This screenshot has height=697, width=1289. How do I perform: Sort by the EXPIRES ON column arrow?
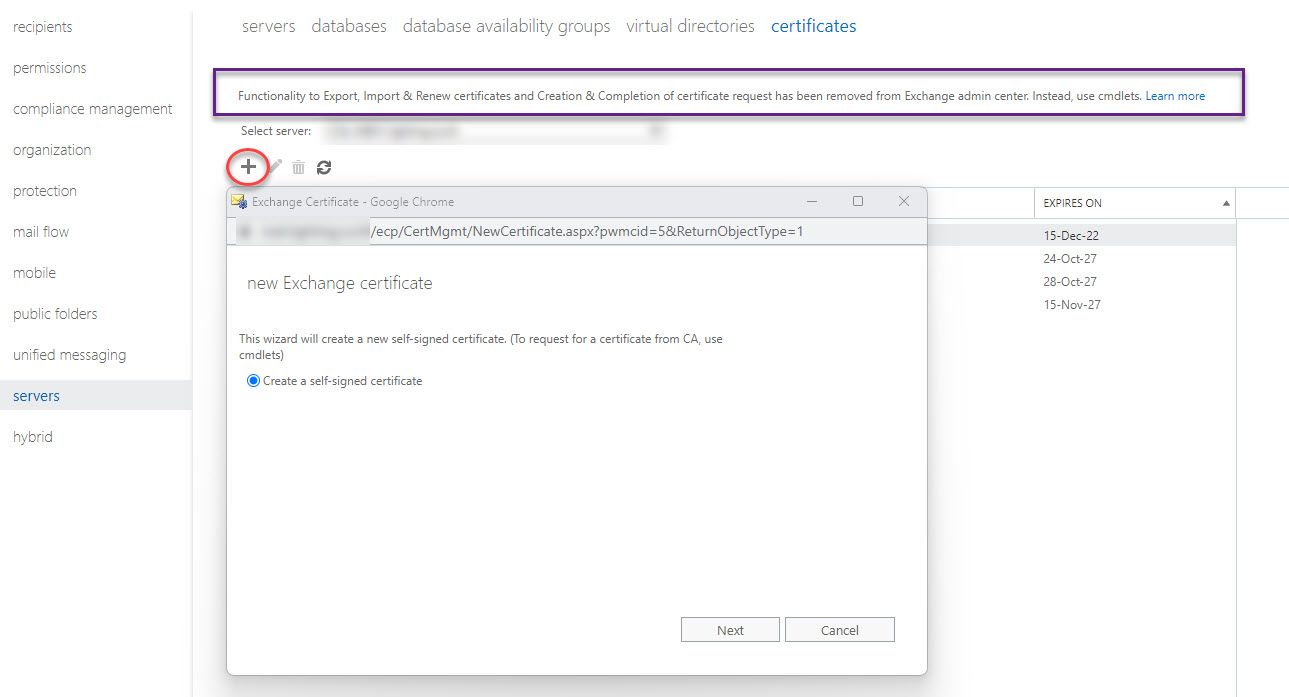[1226, 203]
